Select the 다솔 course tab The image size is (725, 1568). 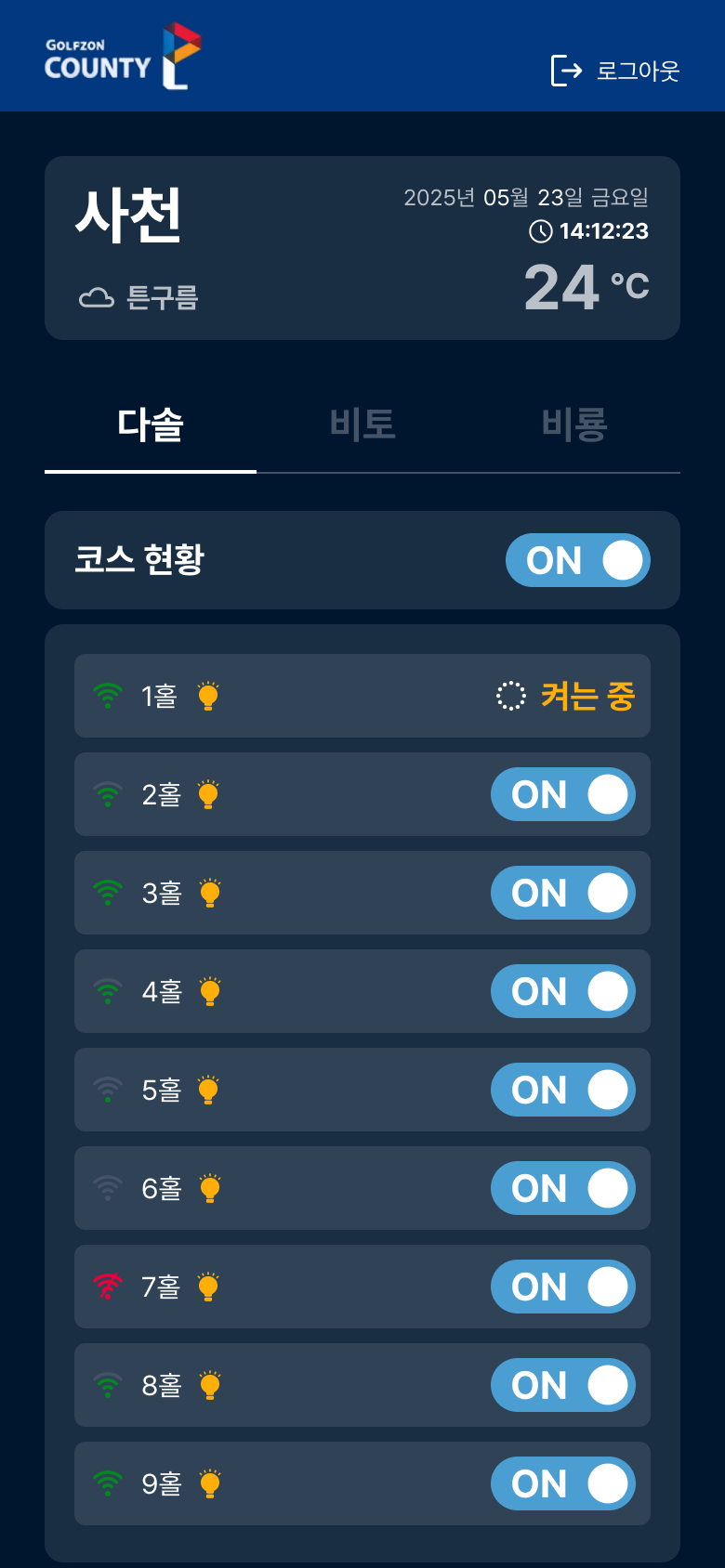click(x=151, y=425)
